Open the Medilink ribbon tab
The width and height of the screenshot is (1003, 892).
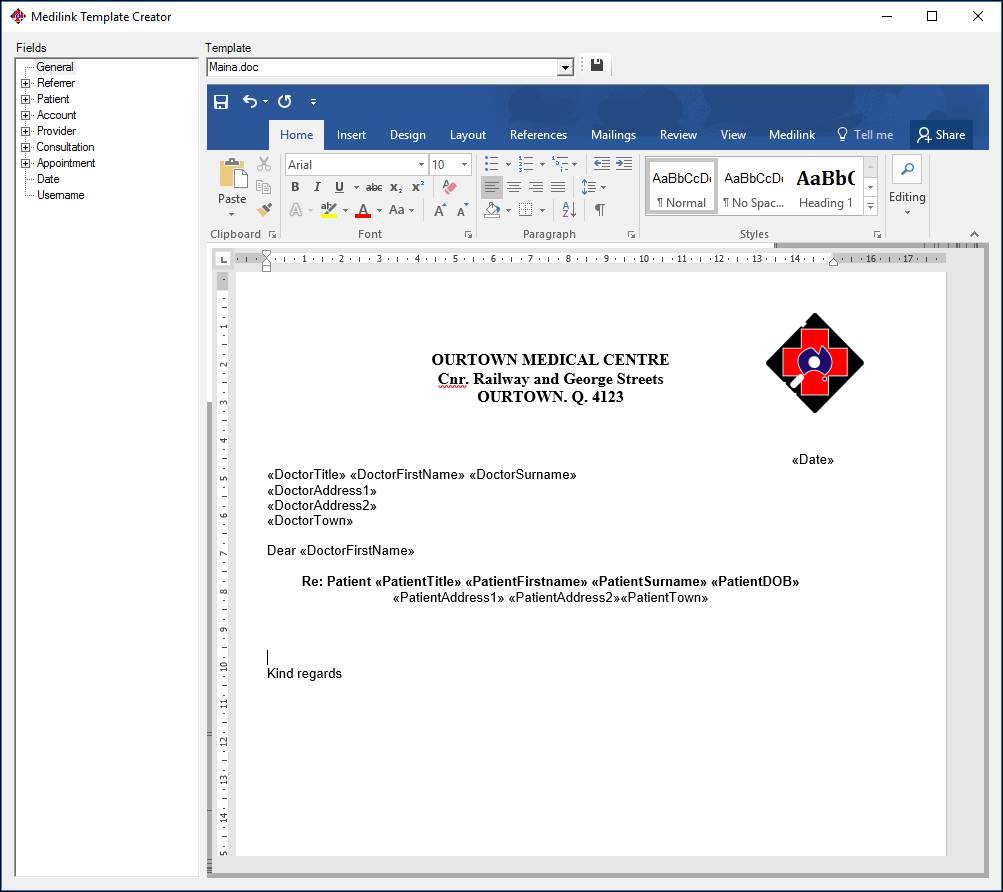point(791,135)
